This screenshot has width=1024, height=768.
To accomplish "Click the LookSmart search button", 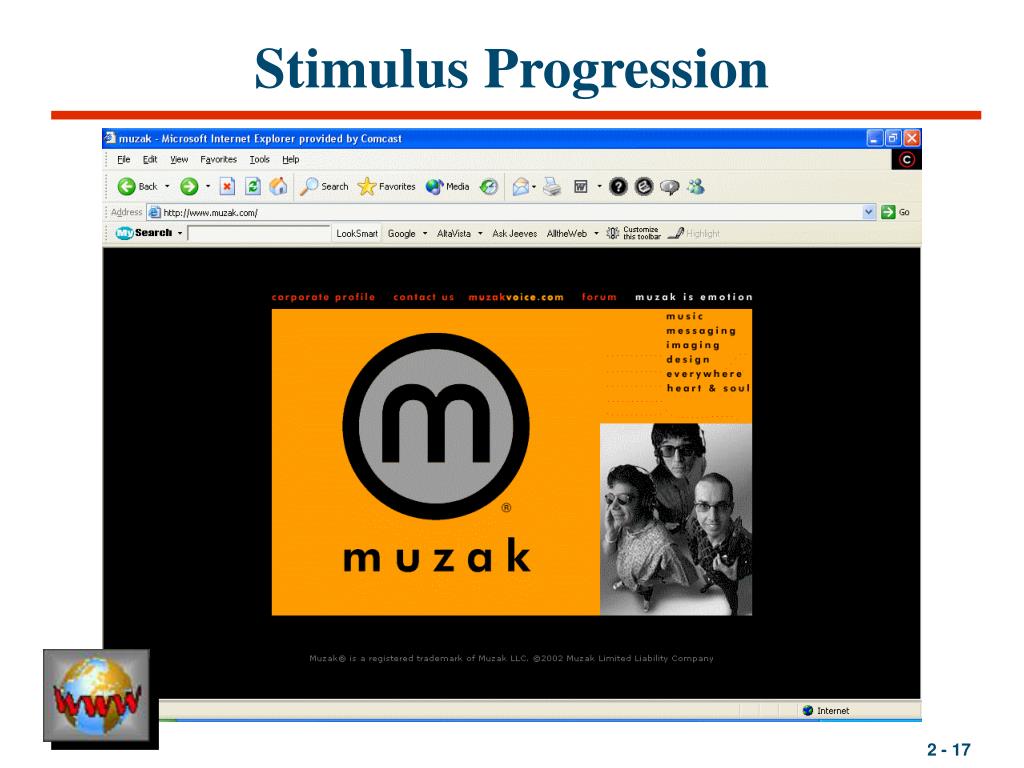I will [x=357, y=234].
